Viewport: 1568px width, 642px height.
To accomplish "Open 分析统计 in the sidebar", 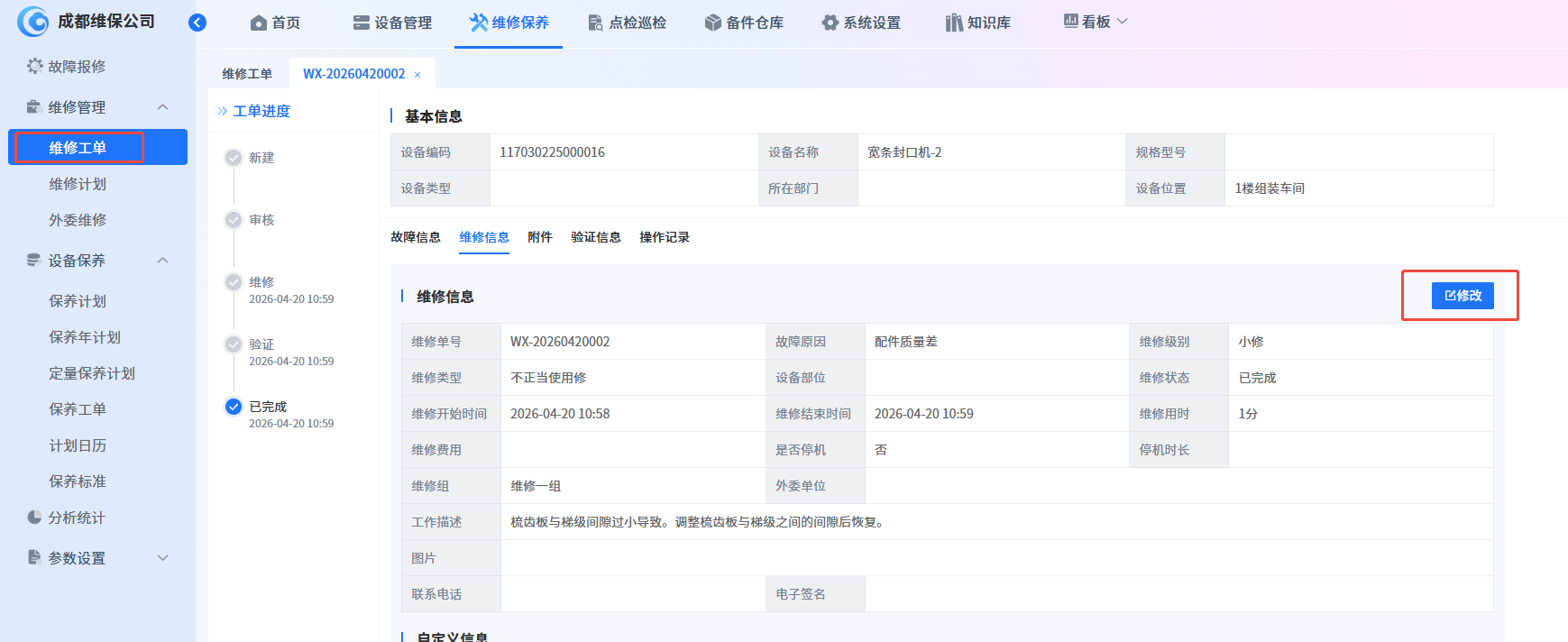I will click(77, 518).
